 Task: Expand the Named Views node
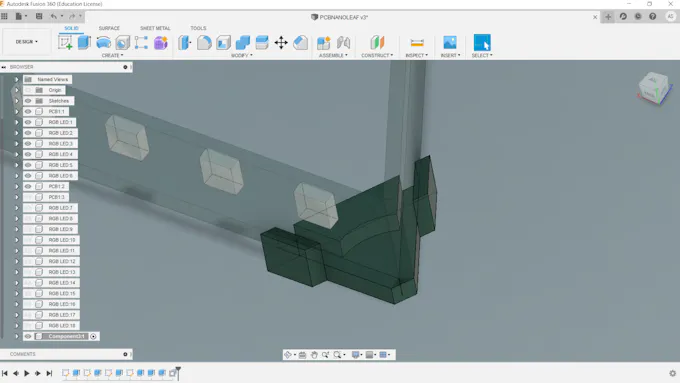[16, 79]
